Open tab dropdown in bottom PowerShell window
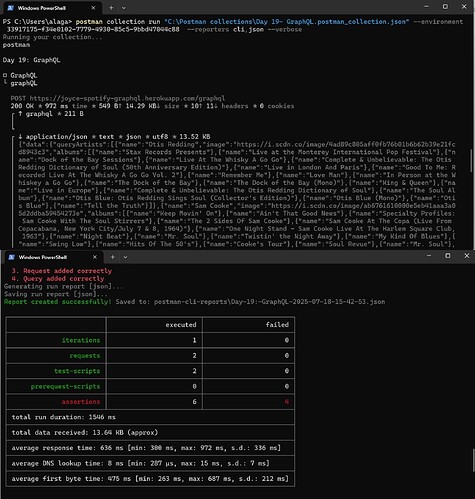This screenshot has height=499, width=475. [125, 257]
